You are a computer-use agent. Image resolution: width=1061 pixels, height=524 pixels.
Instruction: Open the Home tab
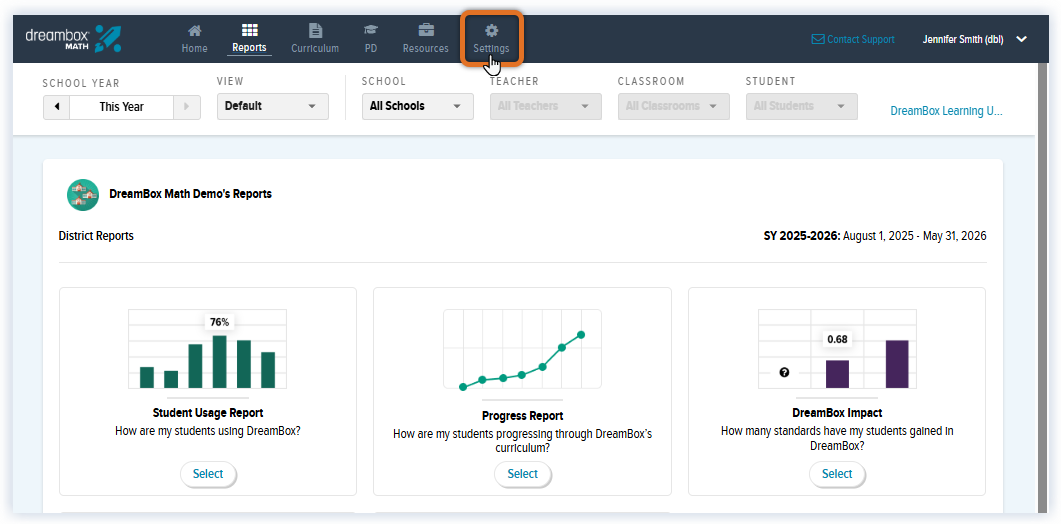tap(194, 39)
